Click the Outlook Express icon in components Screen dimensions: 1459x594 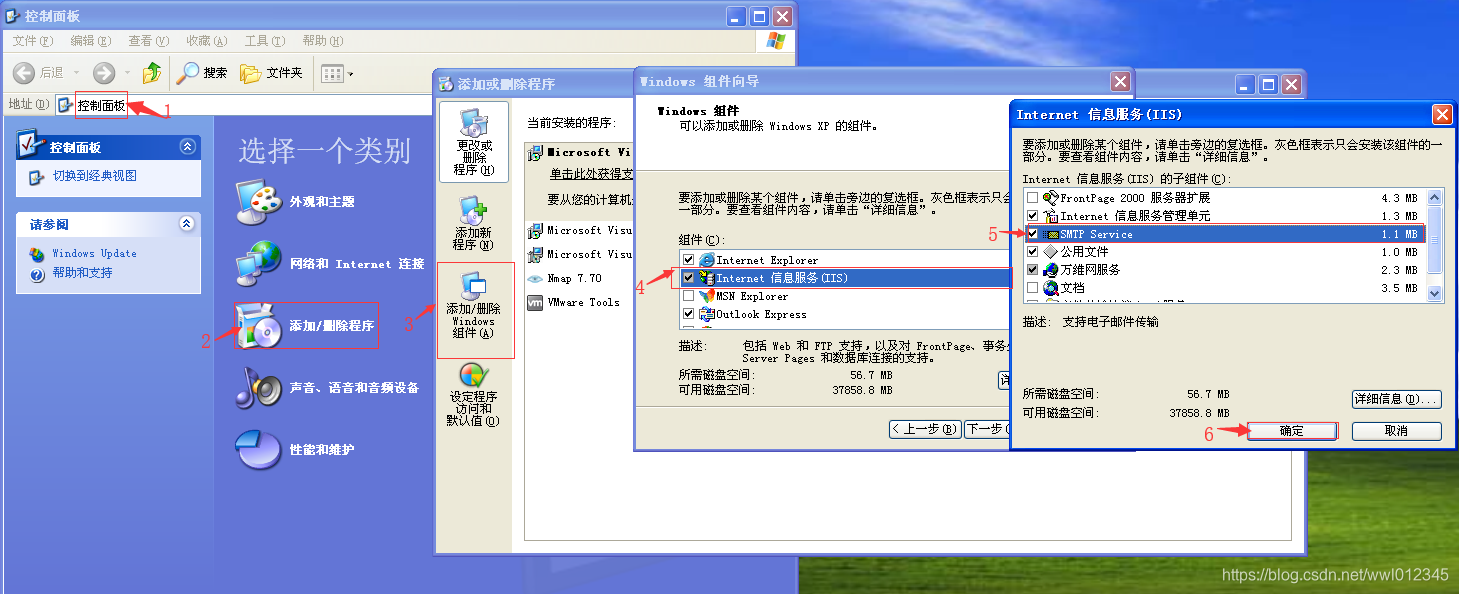pyautogui.click(x=706, y=314)
